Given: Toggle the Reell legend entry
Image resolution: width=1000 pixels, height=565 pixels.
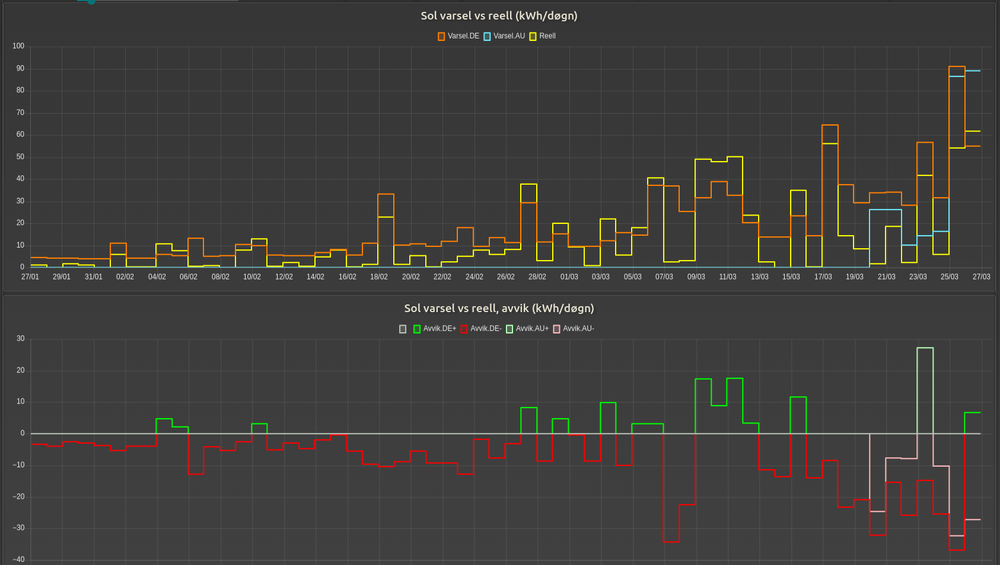Looking at the screenshot, I should [x=542, y=36].
